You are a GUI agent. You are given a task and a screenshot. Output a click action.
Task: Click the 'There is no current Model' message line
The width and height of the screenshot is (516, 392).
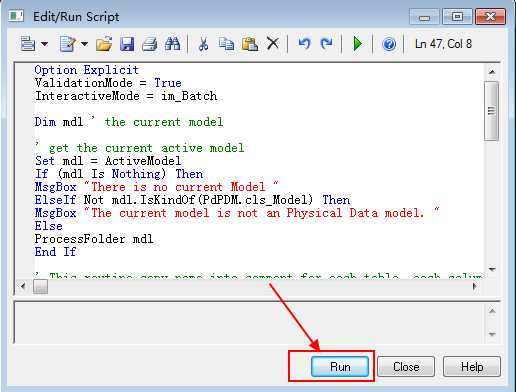click(157, 187)
